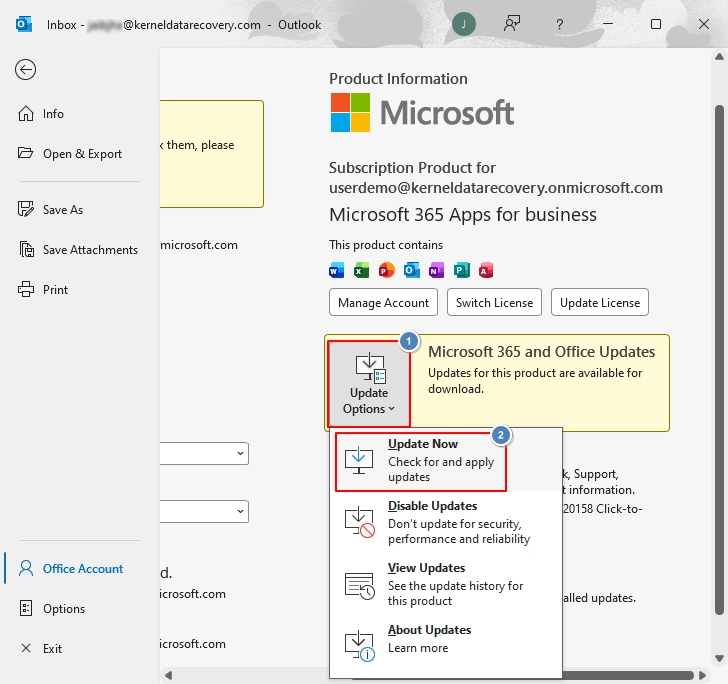Click the Disable Updates prohibited icon
The image size is (728, 684).
(x=360, y=523)
